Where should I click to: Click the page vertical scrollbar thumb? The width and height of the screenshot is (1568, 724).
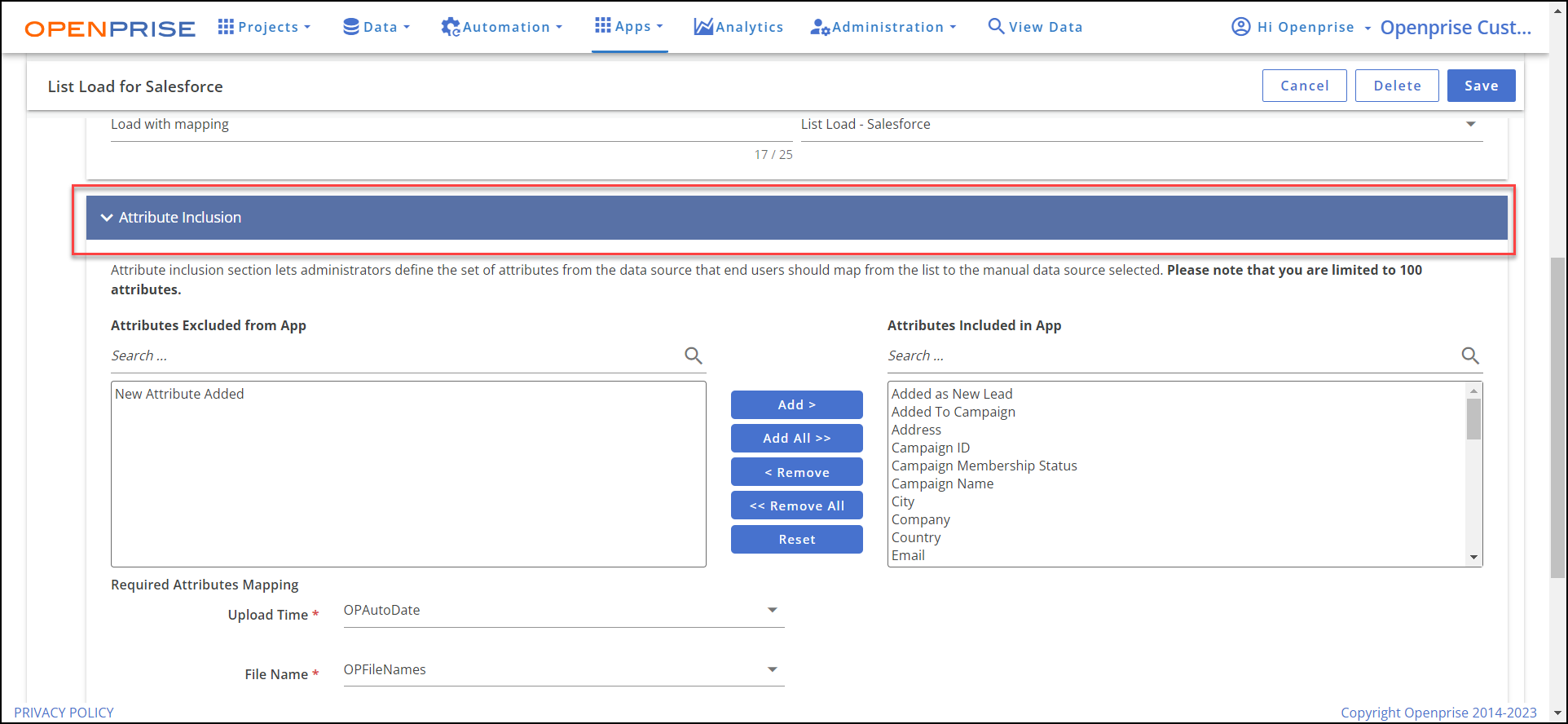click(1557, 417)
